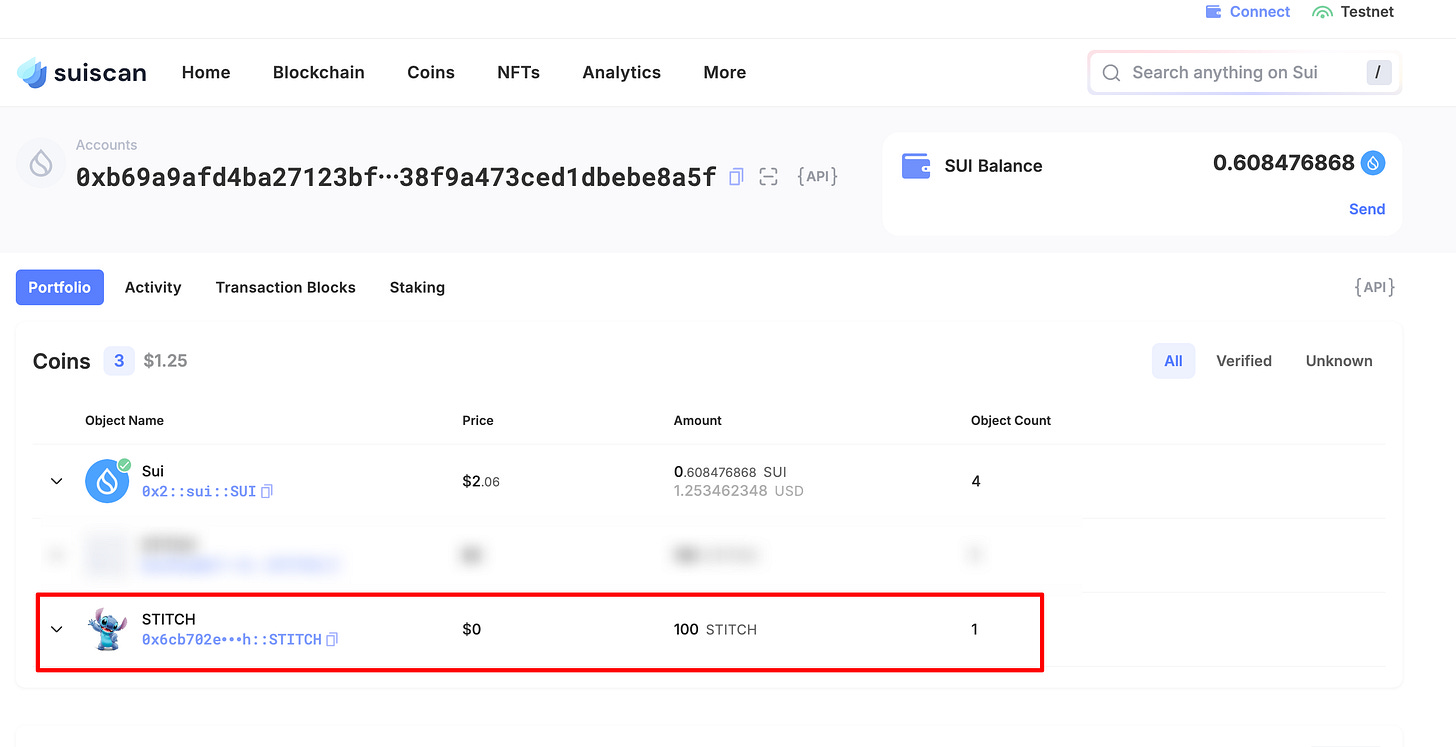Open the Coins menu
Screen dimensions: 1456x747
pyautogui.click(x=431, y=72)
